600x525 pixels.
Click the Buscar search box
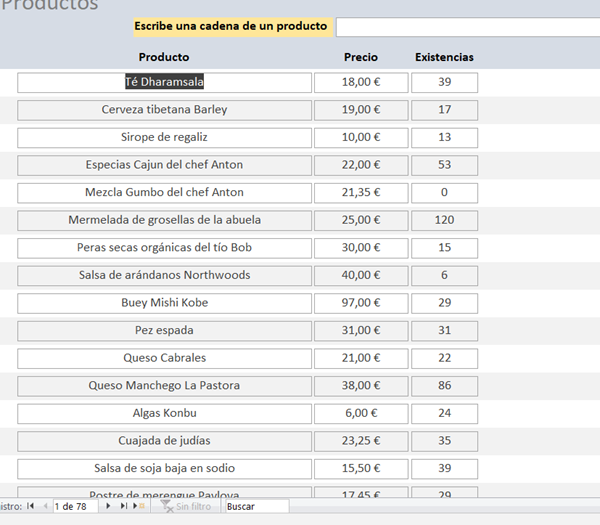[256, 507]
